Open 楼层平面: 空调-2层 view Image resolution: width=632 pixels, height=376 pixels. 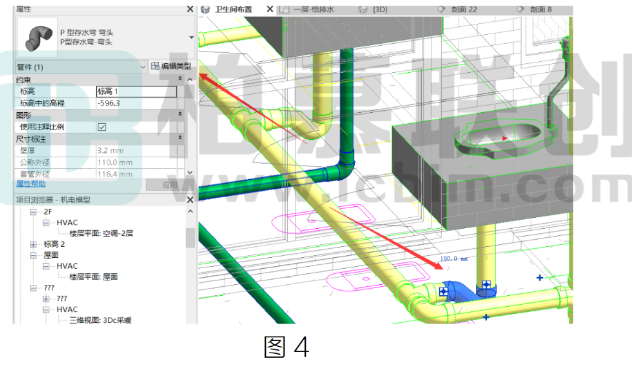(x=101, y=233)
